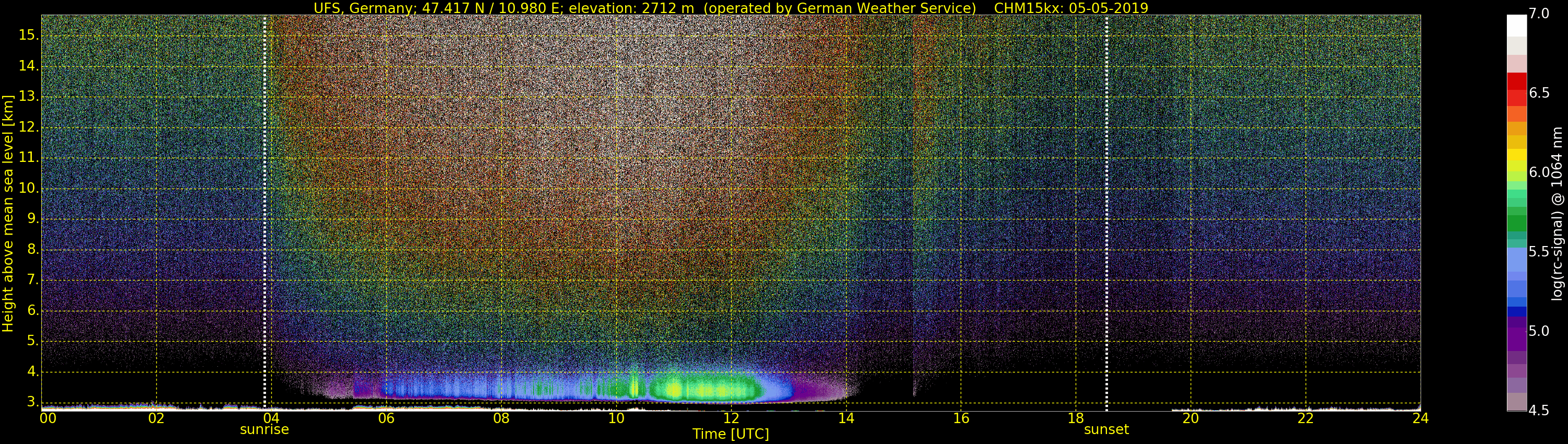Image resolution: width=1568 pixels, height=444 pixels.
Task: Click the height tick label '3.'
Action: (32, 402)
